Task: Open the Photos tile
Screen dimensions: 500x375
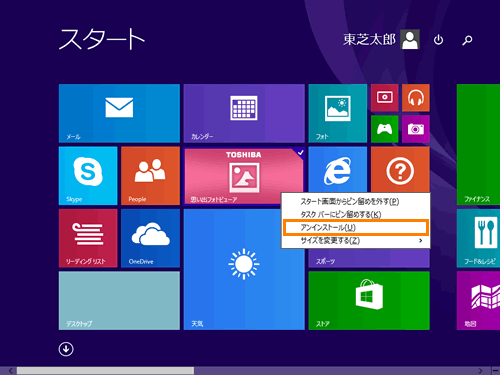Action: pos(338,113)
